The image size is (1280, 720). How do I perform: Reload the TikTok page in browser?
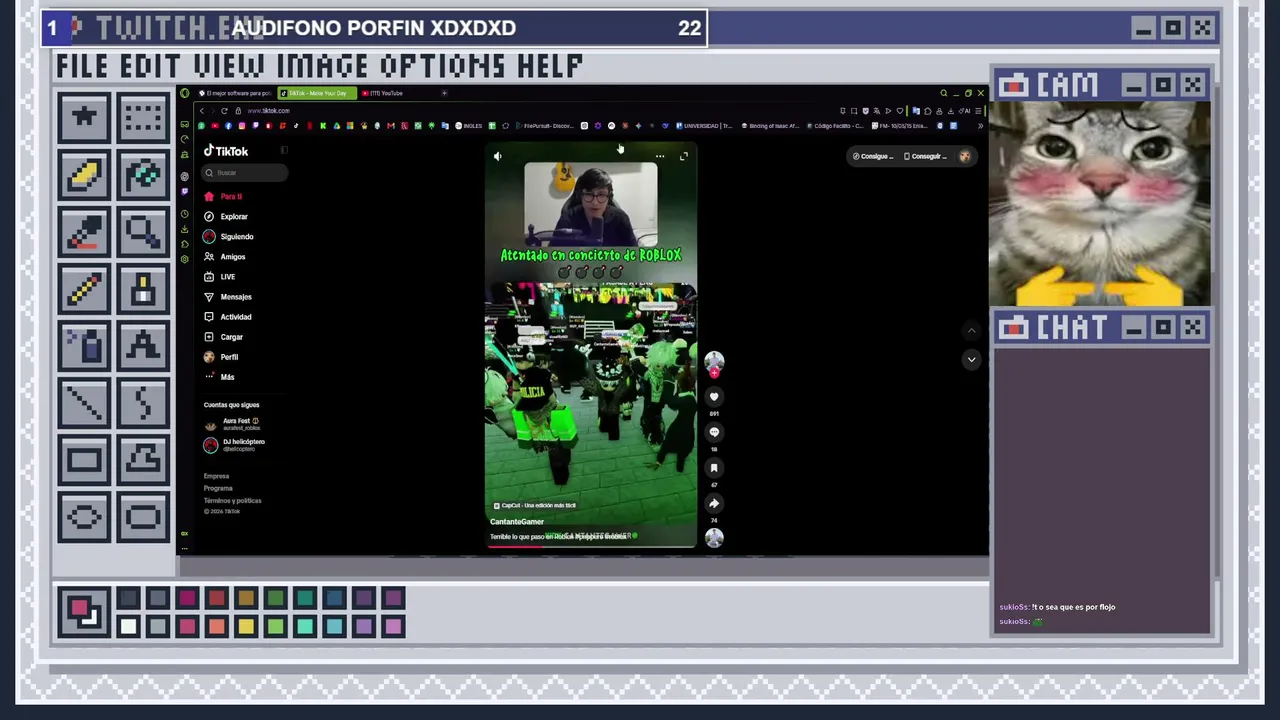(224, 110)
